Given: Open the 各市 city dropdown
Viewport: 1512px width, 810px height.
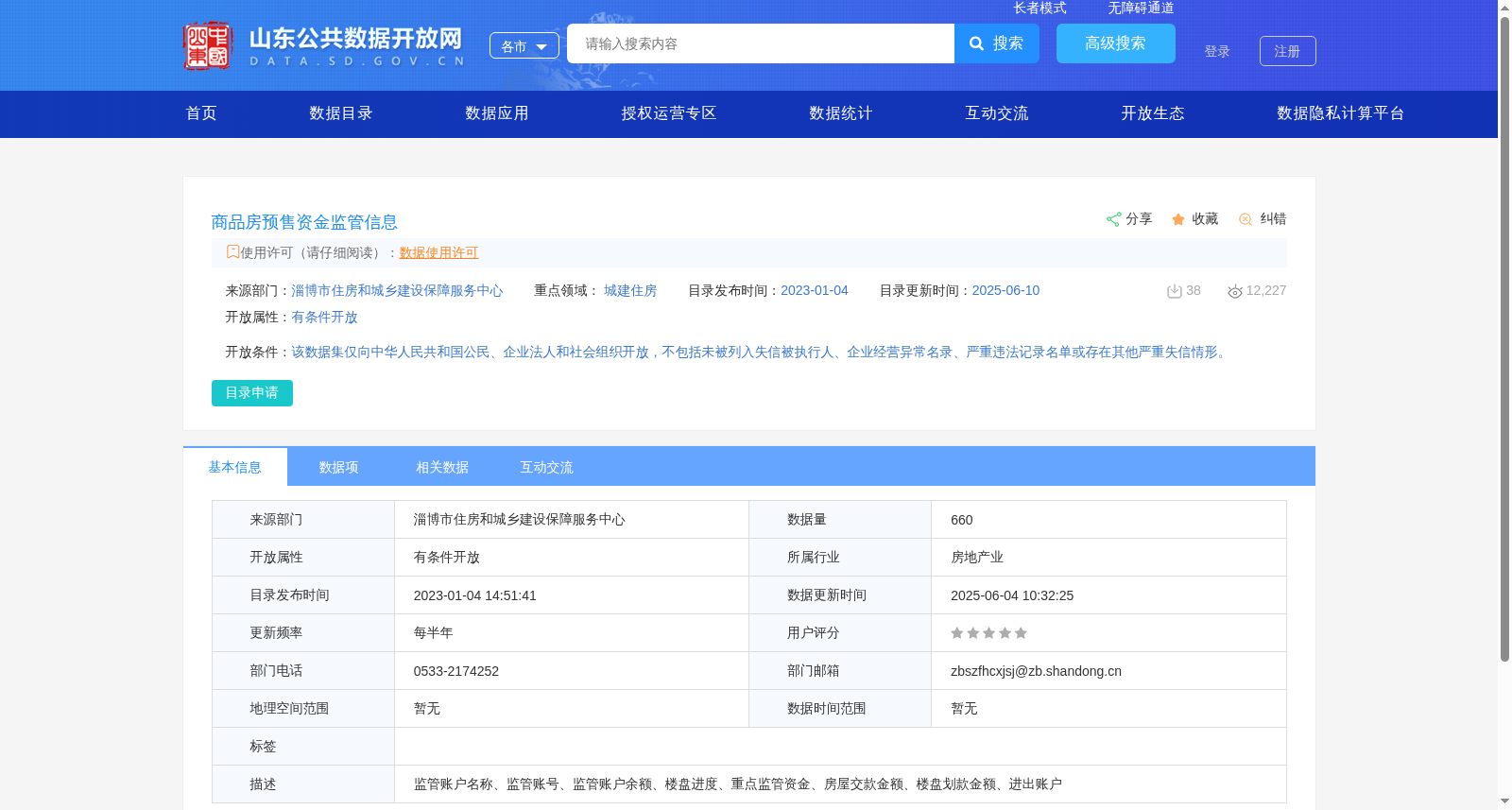Looking at the screenshot, I should coord(524,45).
